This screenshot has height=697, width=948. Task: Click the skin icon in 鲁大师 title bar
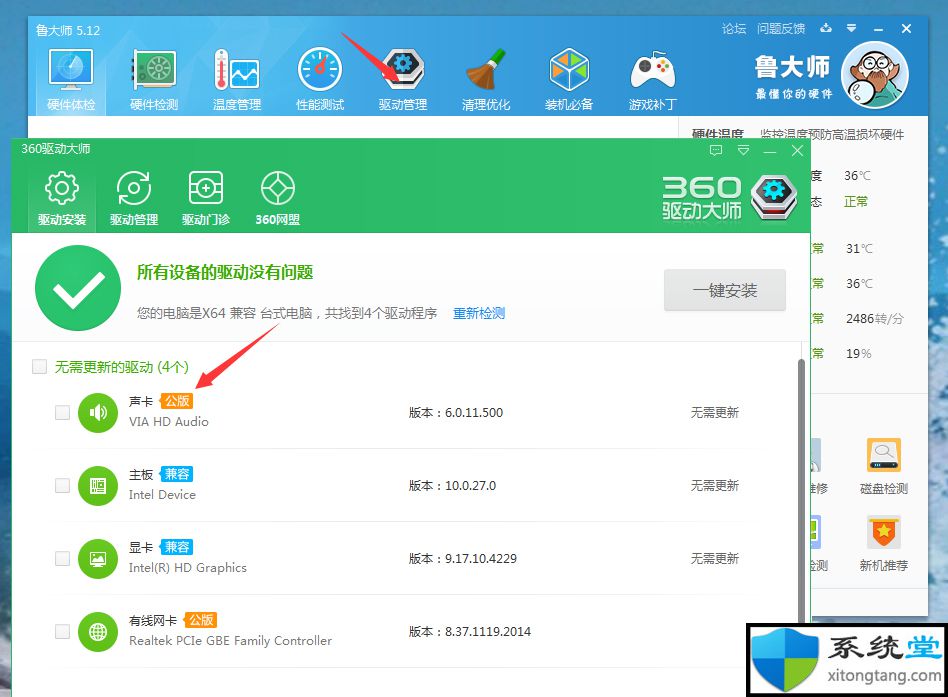pyautogui.click(x=826, y=28)
